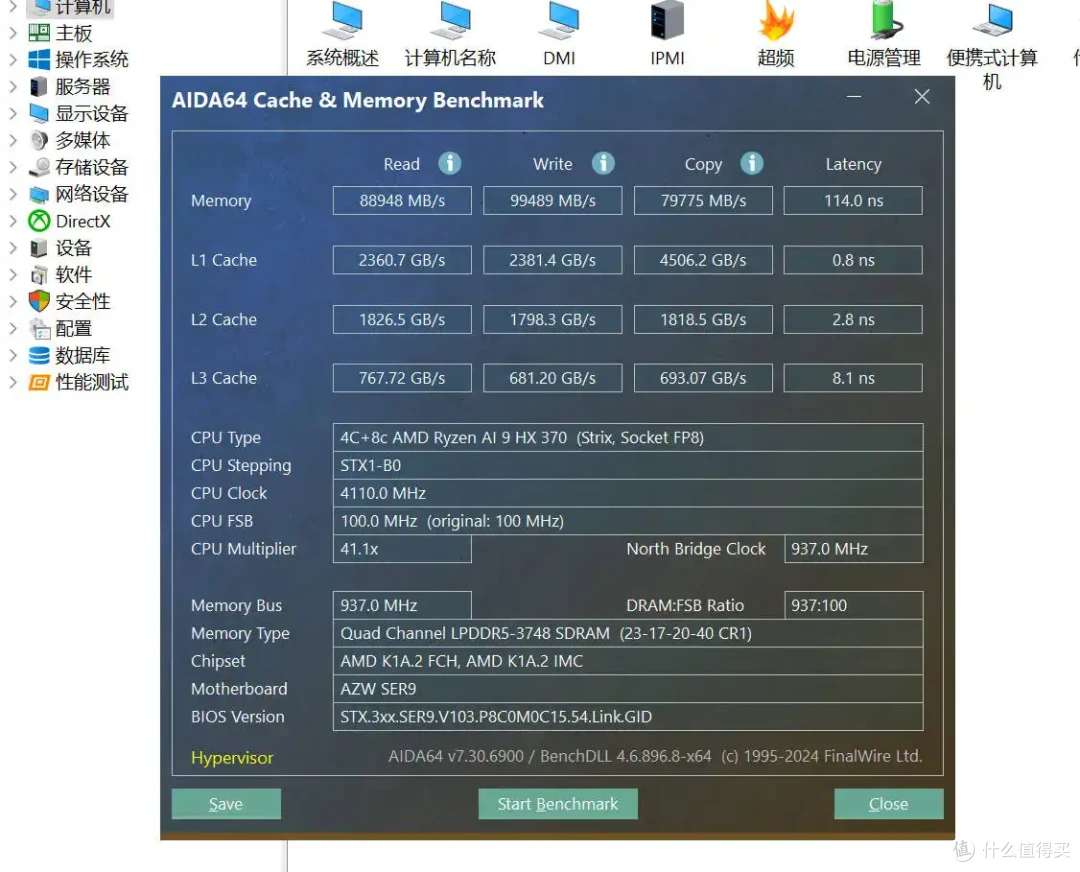Minimize the Cache & Memory Benchmark window

tap(854, 96)
